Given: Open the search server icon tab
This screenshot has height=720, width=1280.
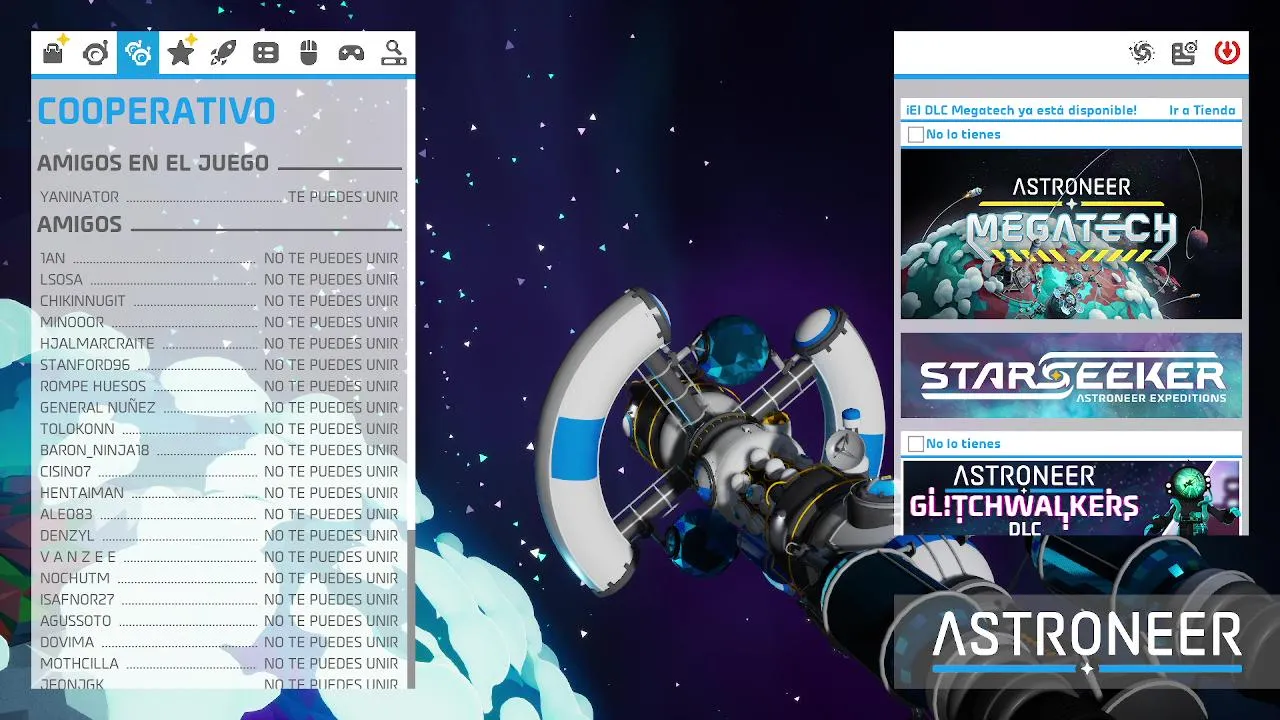Looking at the screenshot, I should [x=394, y=53].
